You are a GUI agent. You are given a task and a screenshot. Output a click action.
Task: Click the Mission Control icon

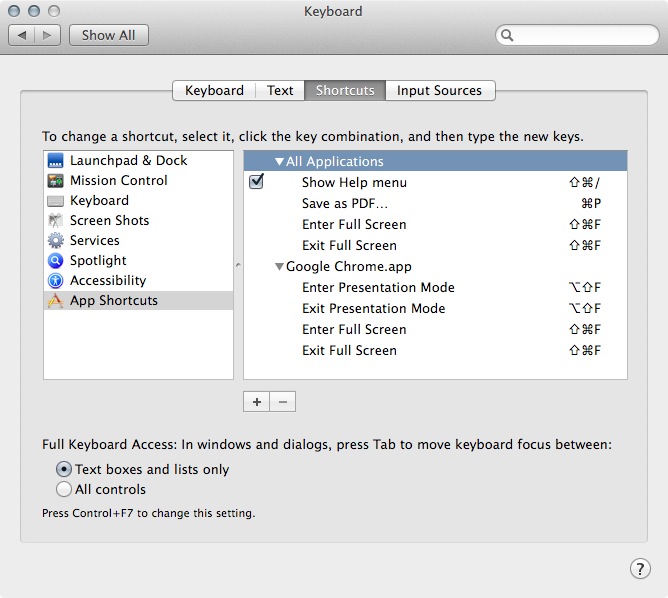click(55, 181)
